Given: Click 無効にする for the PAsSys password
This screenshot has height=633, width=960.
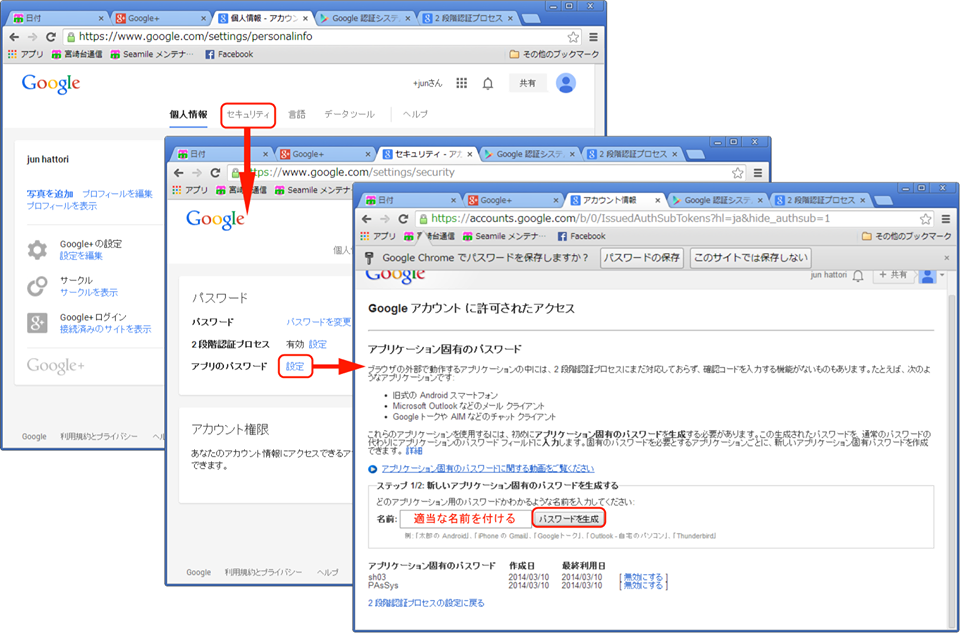Looking at the screenshot, I should [643, 586].
